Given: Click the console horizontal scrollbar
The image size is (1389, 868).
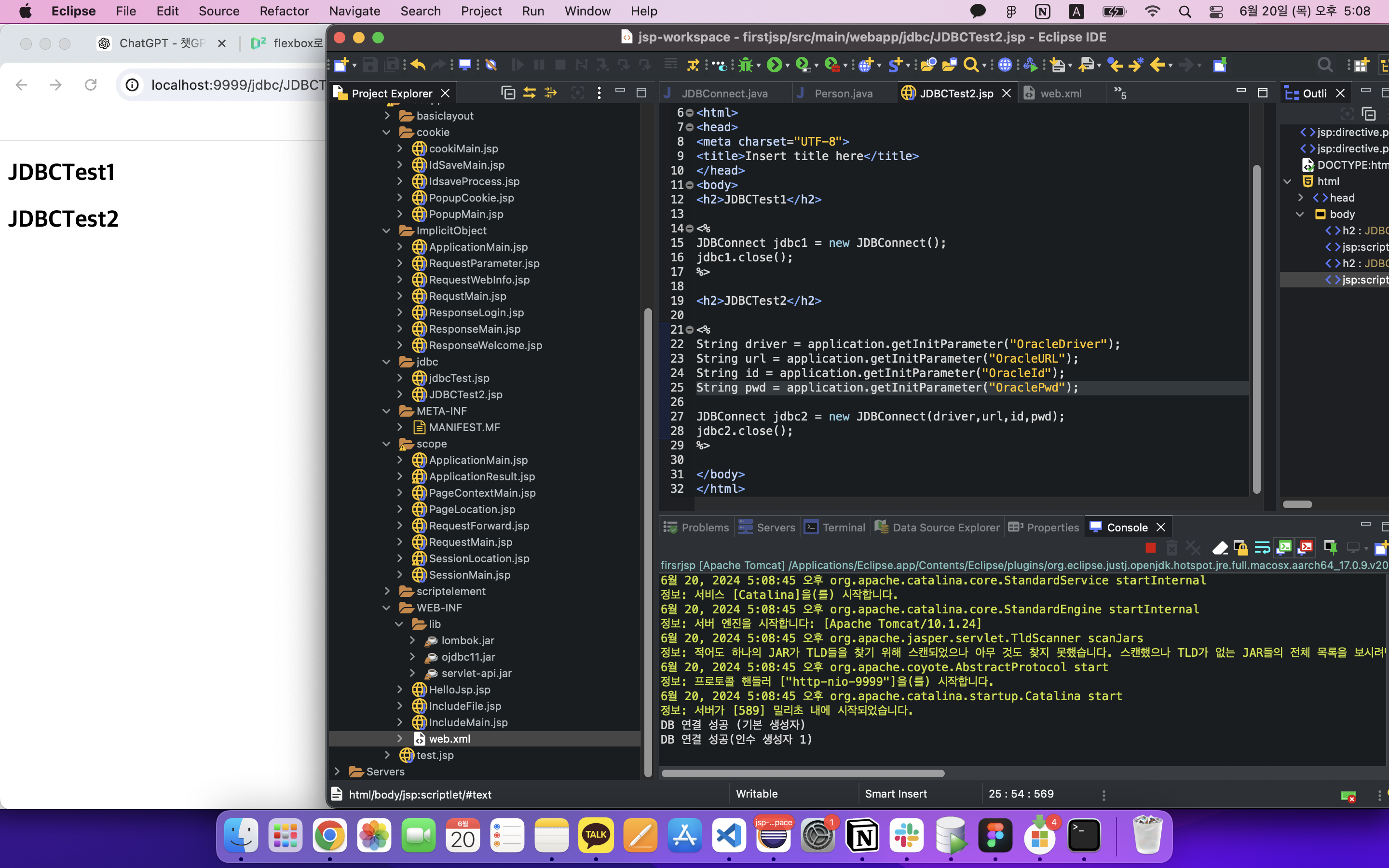Looking at the screenshot, I should pos(803,773).
